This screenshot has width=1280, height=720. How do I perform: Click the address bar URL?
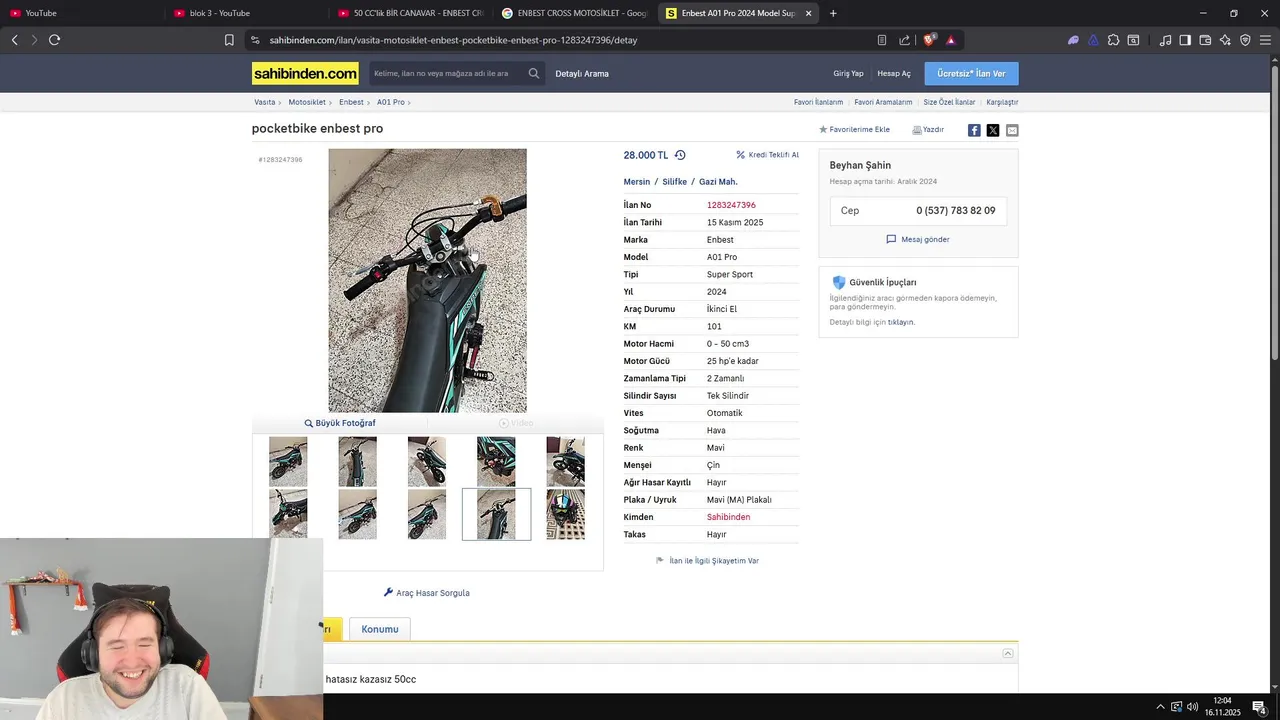click(453, 40)
